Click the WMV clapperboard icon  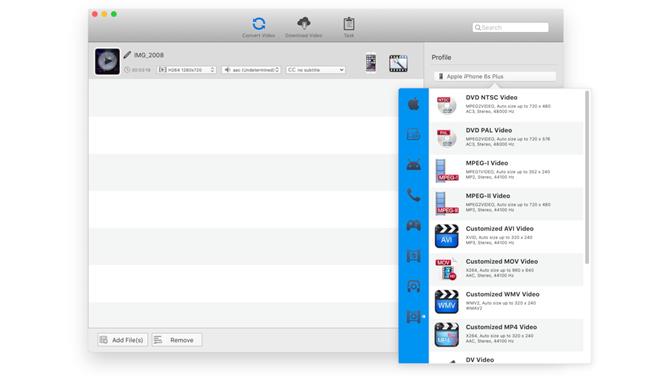(447, 302)
